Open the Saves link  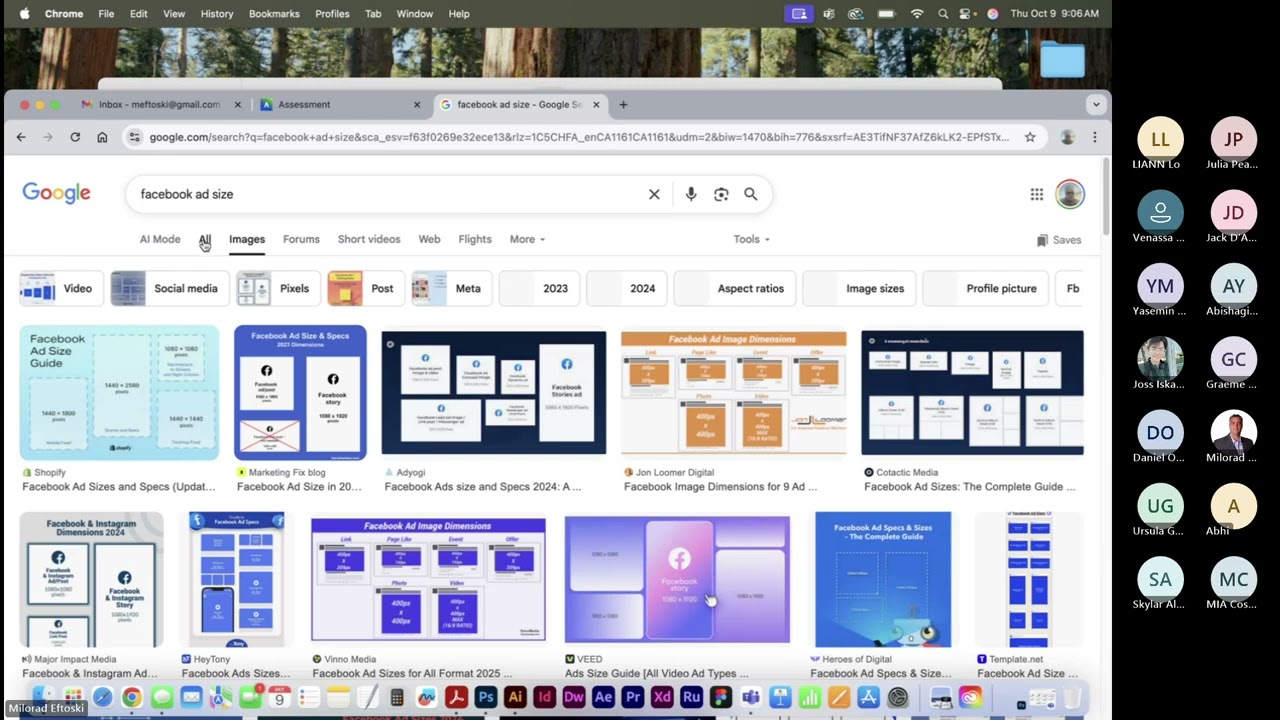point(1059,240)
